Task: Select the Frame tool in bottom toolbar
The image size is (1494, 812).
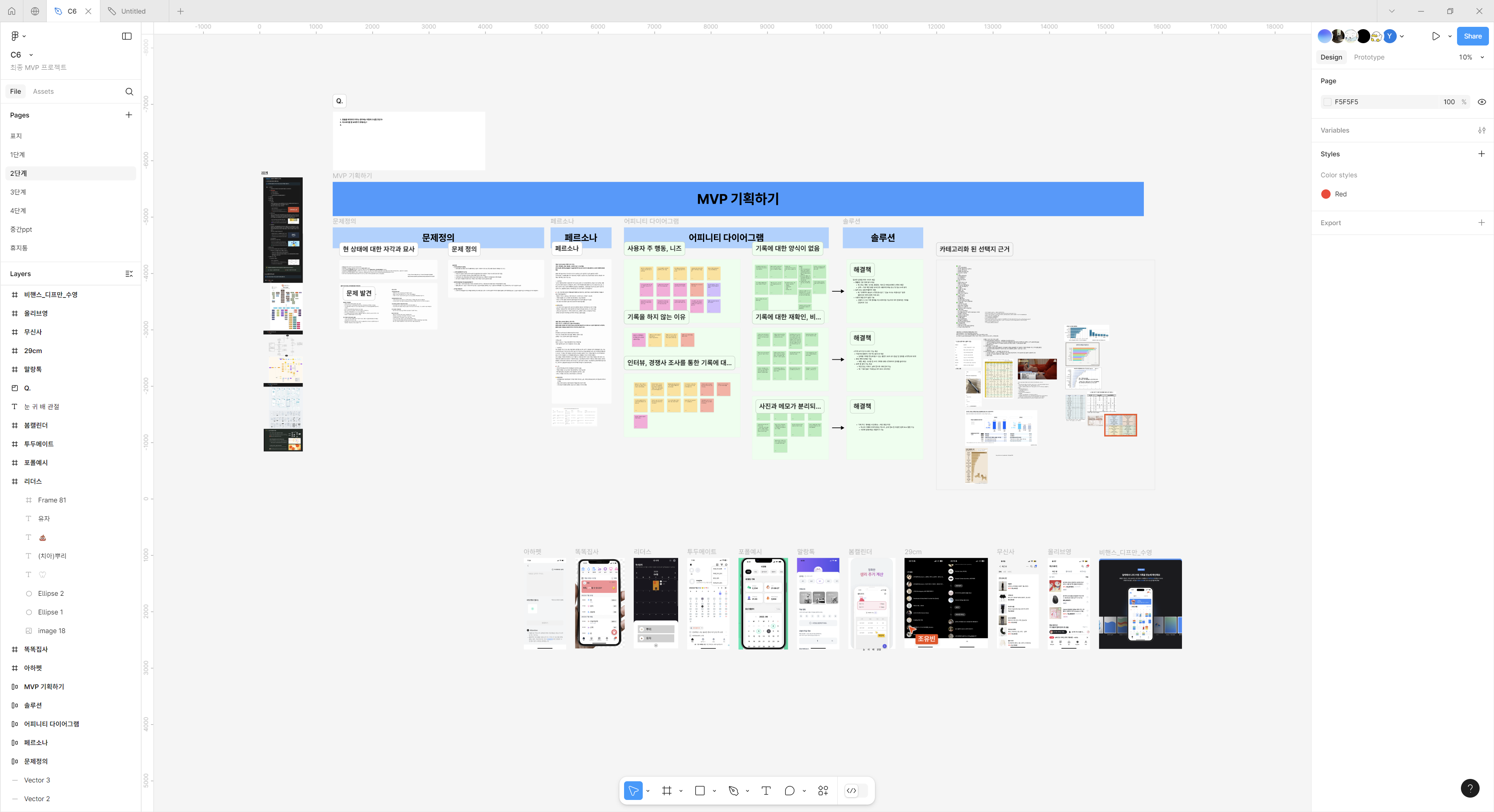Action: tap(666, 791)
